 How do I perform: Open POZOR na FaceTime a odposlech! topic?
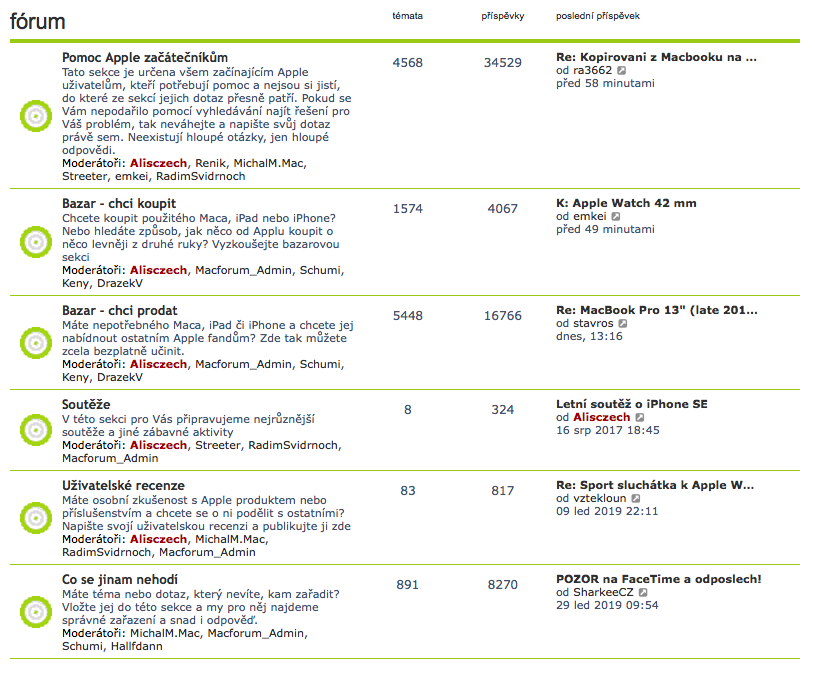click(x=658, y=579)
